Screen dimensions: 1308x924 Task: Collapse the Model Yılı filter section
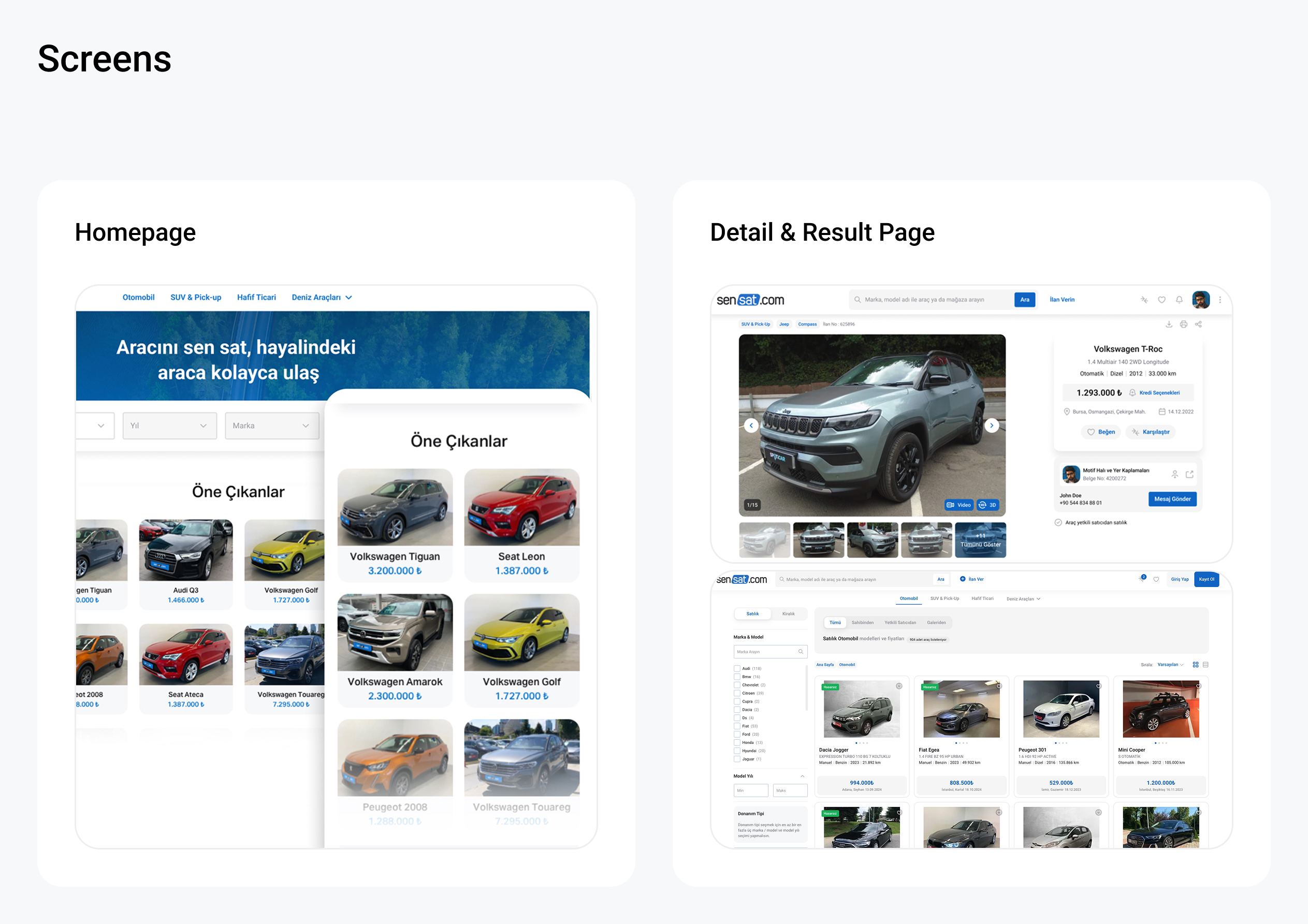point(802,776)
